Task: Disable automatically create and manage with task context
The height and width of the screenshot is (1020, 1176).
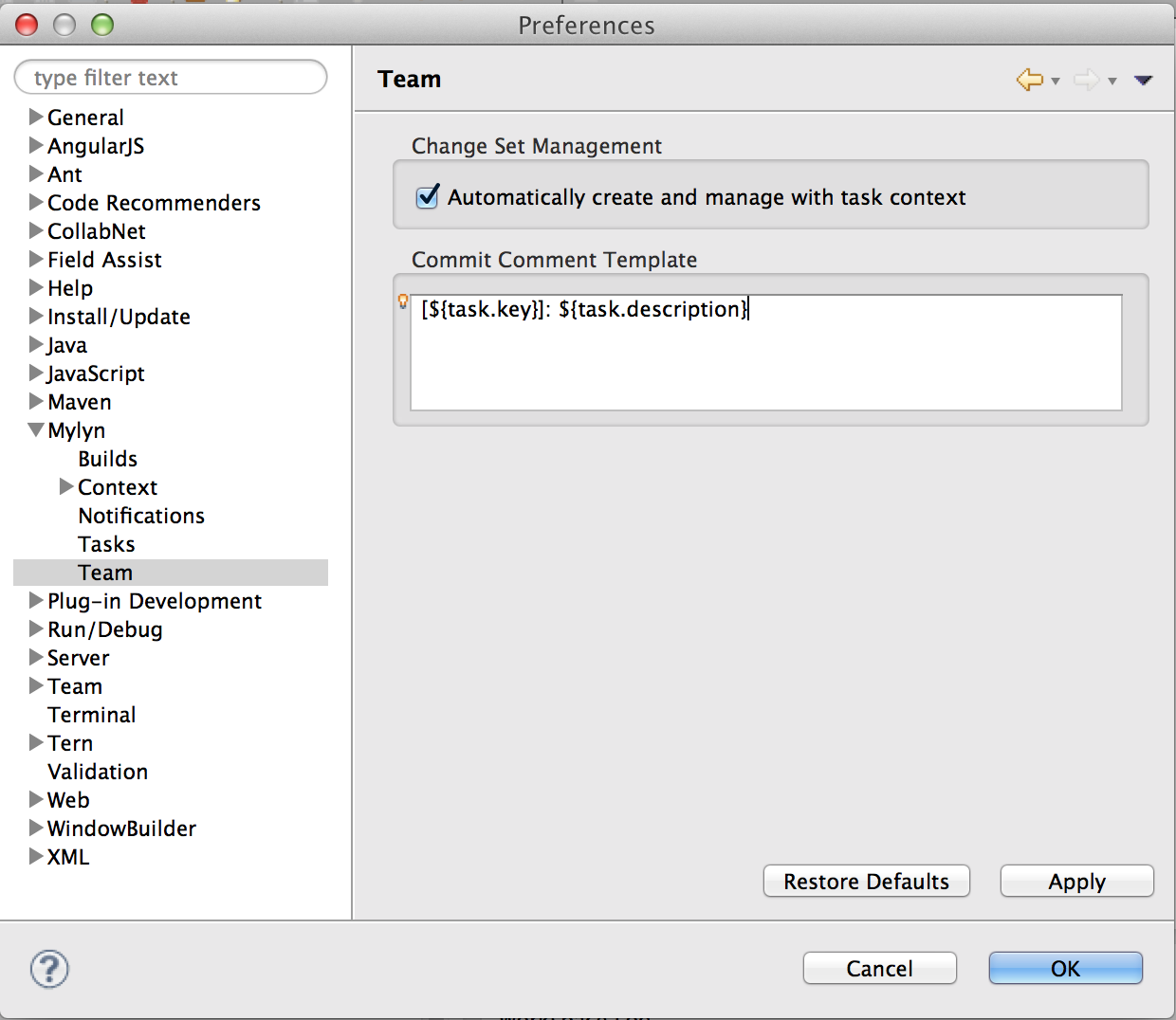Action: (427, 197)
